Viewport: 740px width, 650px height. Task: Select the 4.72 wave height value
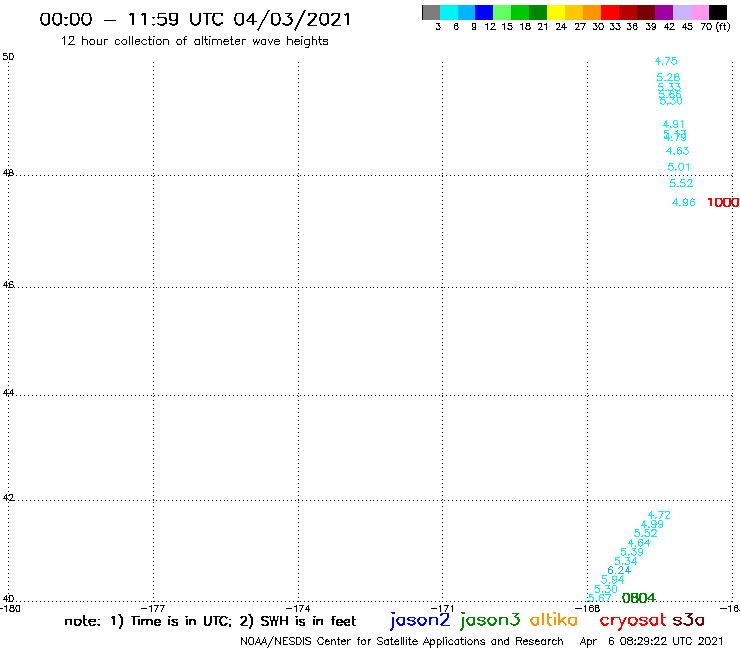point(659,515)
